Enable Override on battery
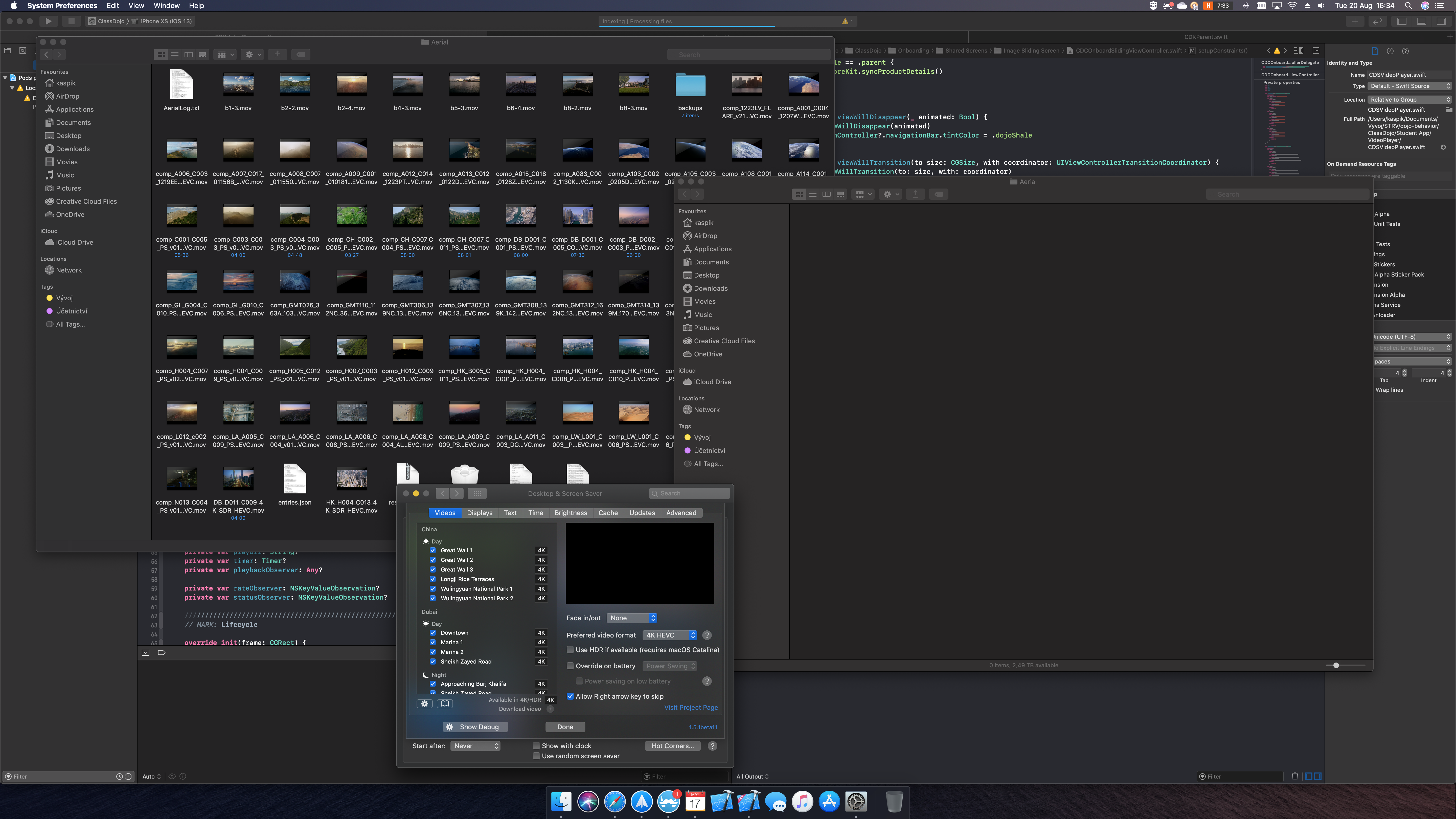This screenshot has height=819, width=1456. tap(570, 666)
